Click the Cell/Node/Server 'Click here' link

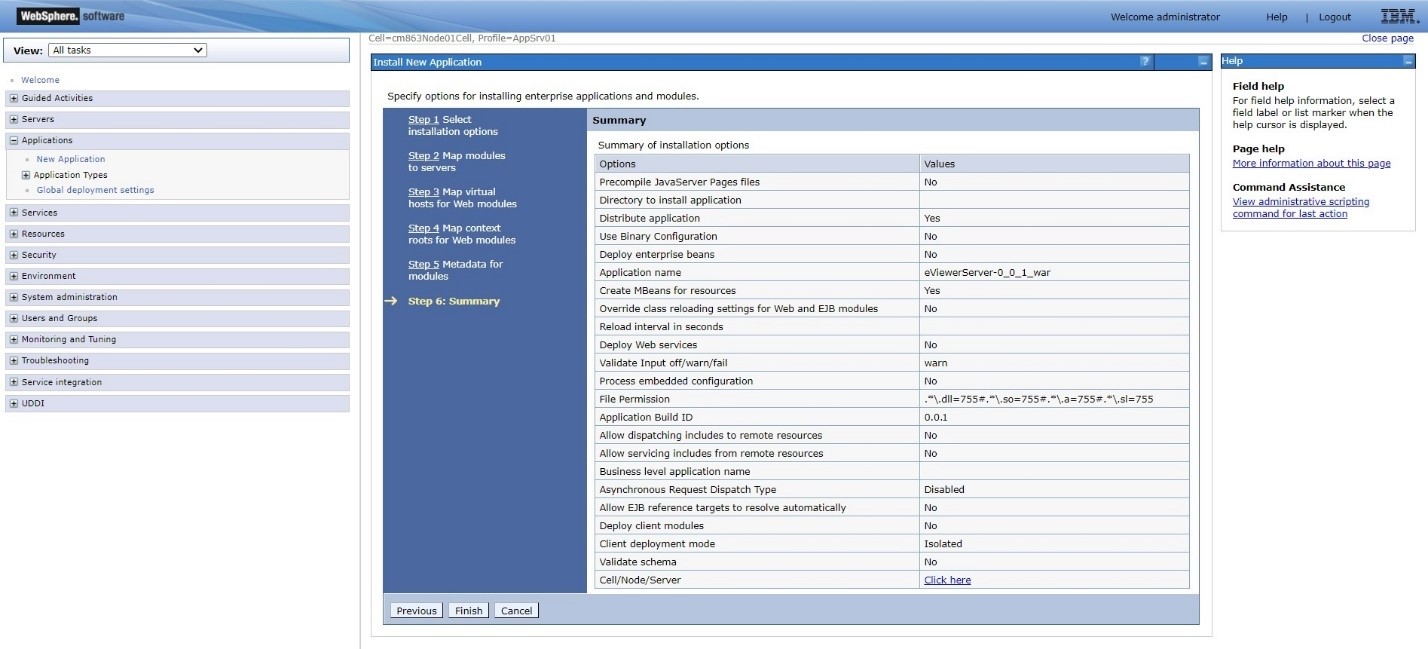coord(947,580)
